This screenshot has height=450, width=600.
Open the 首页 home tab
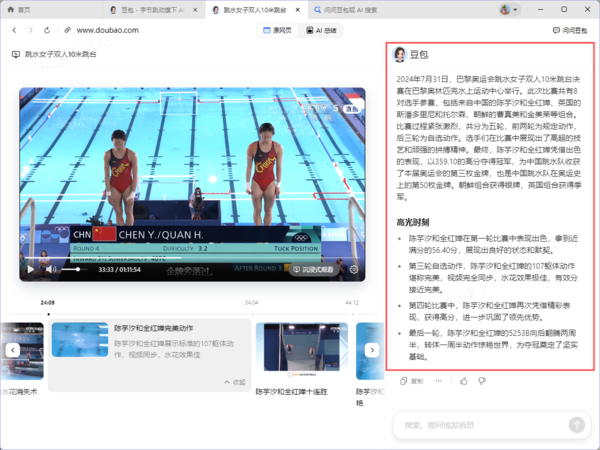(18, 10)
